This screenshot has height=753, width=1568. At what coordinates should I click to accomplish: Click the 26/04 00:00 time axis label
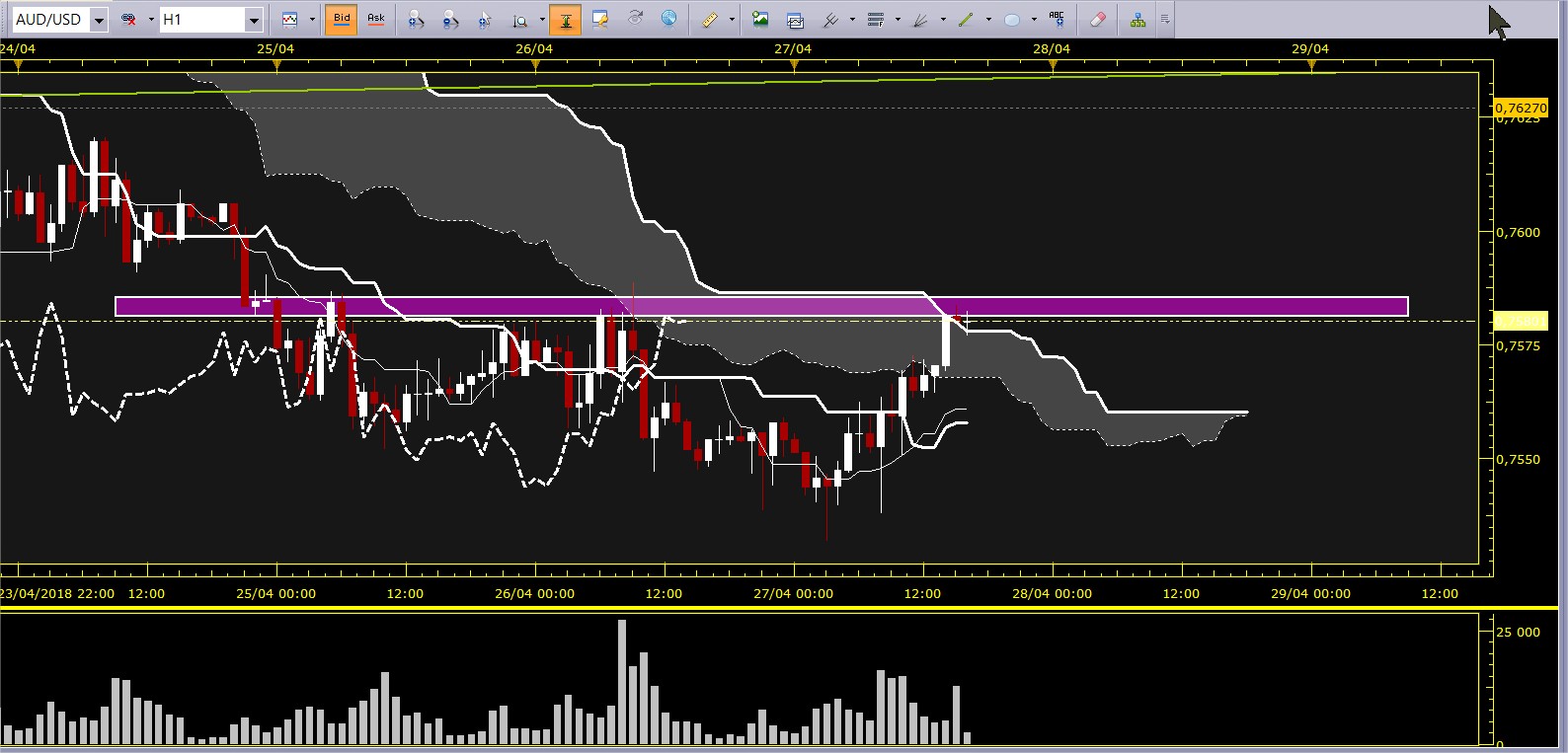[x=534, y=593]
